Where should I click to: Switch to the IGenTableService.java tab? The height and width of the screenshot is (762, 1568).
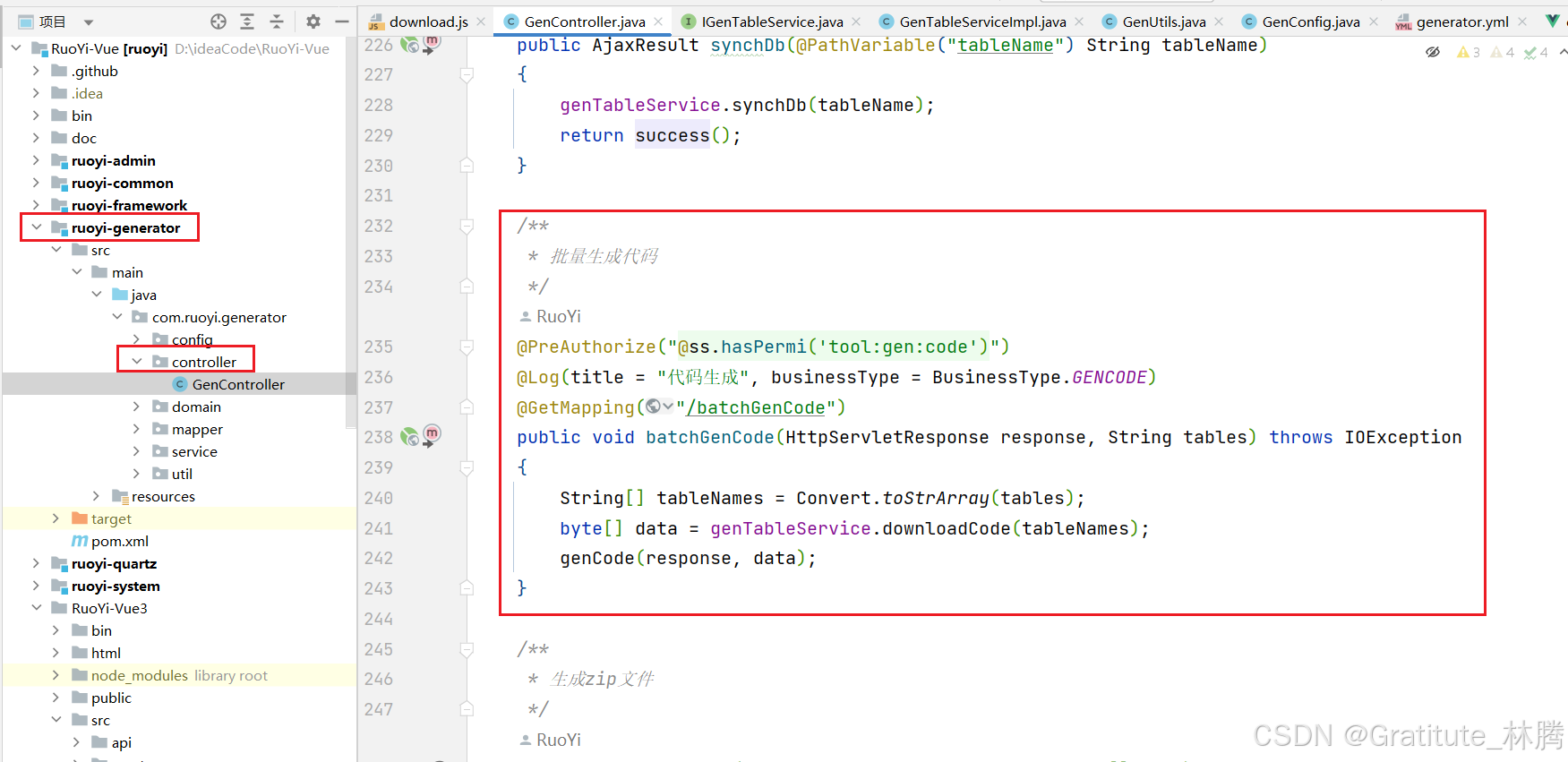(x=772, y=21)
